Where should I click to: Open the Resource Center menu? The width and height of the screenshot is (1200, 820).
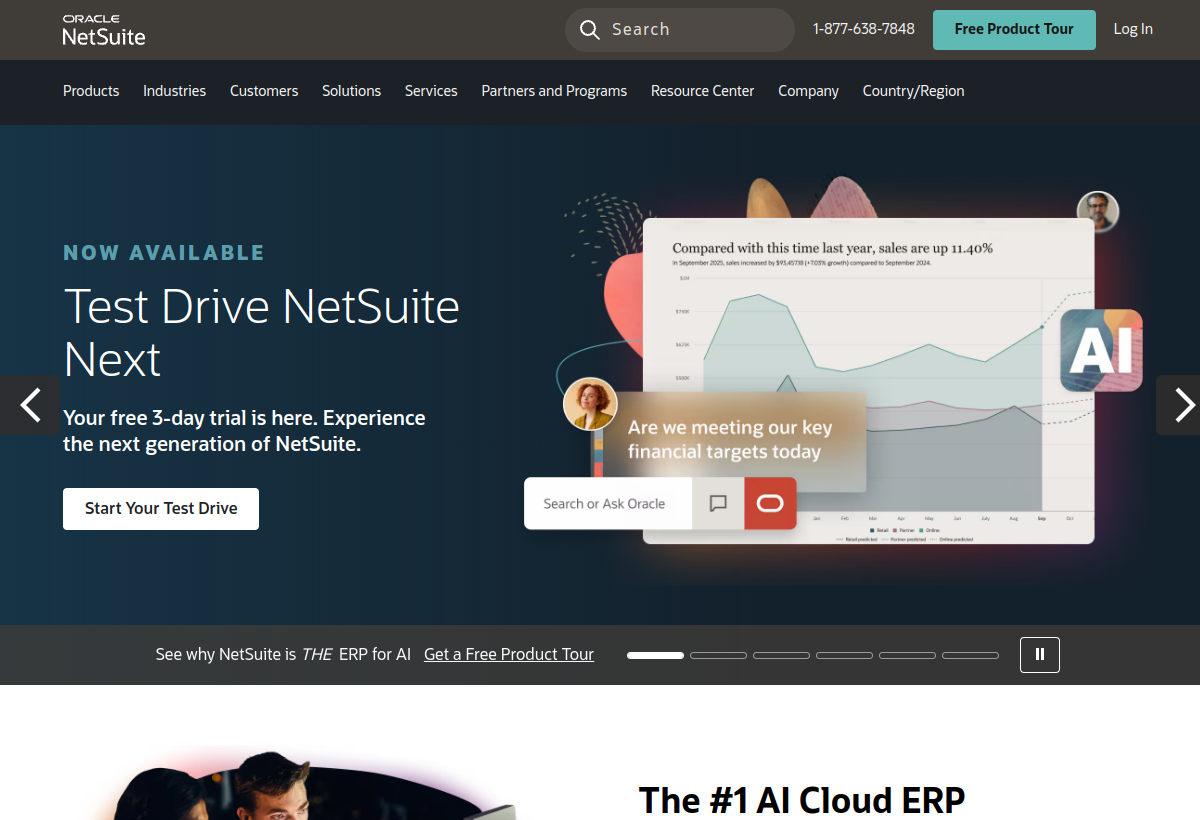point(703,91)
